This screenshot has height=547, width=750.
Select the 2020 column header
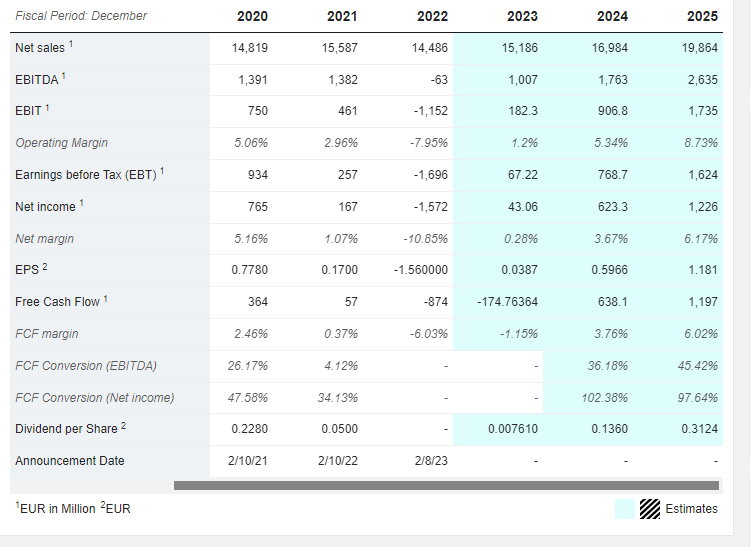253,16
